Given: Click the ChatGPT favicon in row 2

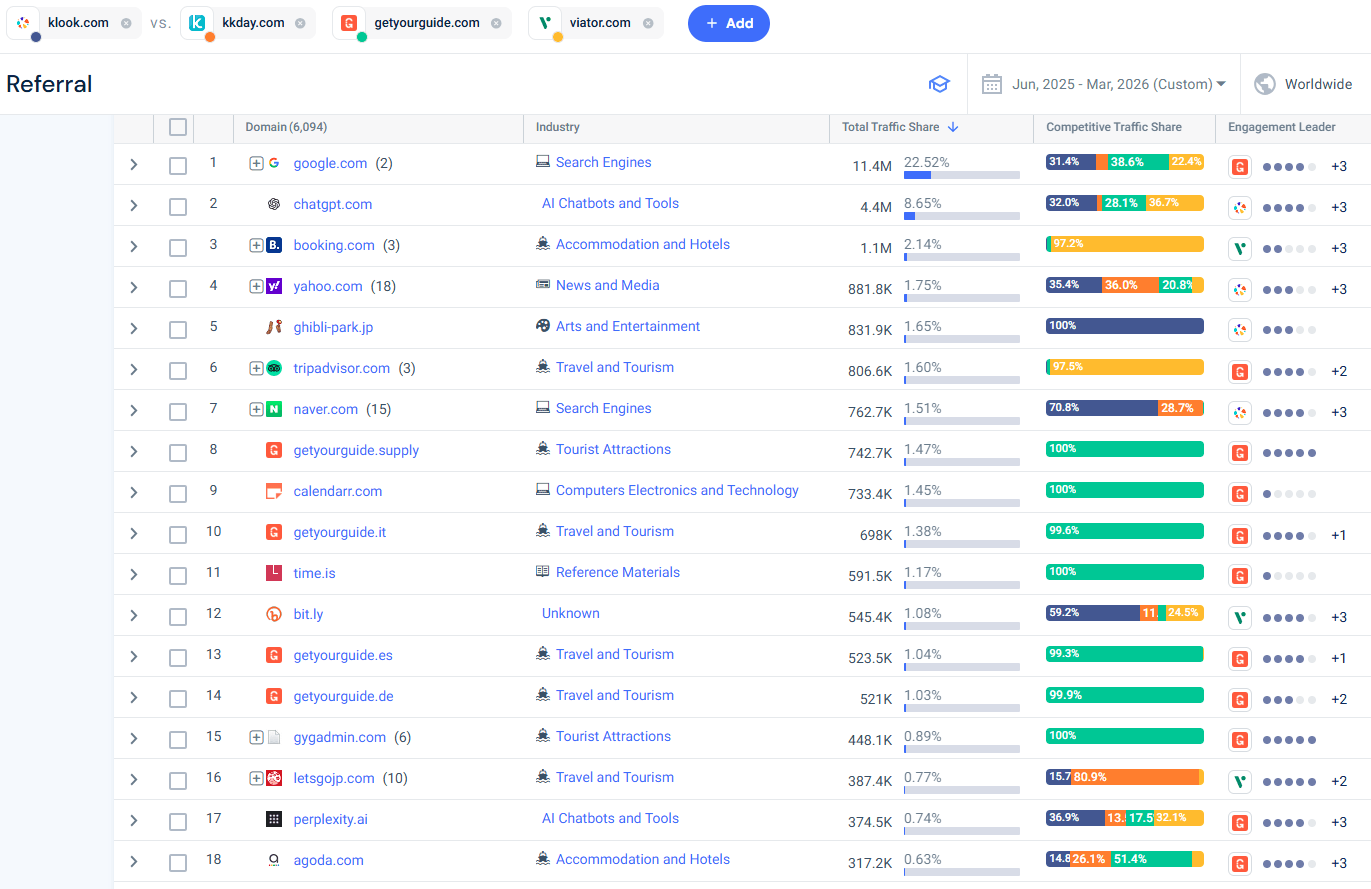Looking at the screenshot, I should pyautogui.click(x=273, y=204).
